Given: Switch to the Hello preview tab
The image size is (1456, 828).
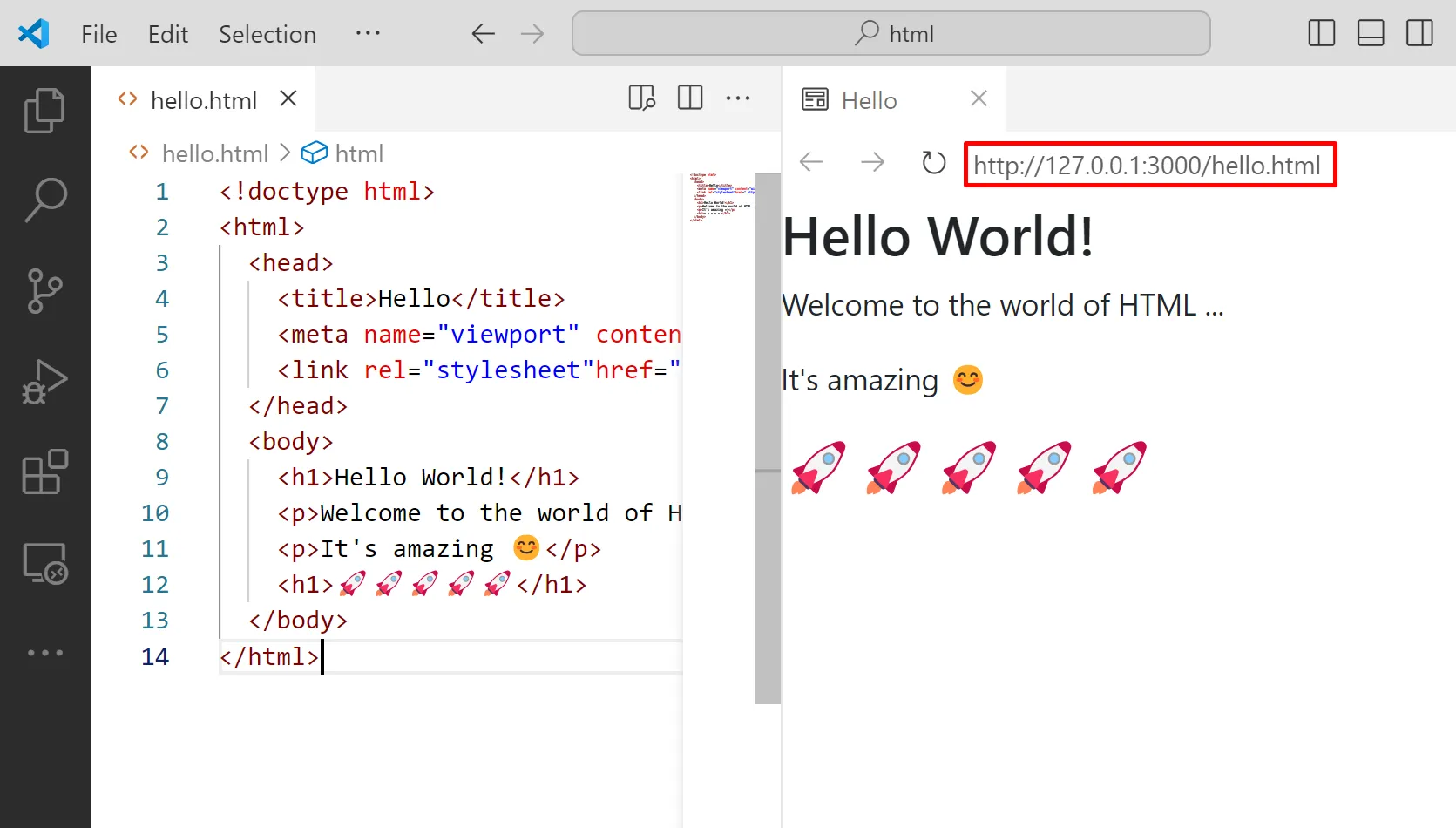Looking at the screenshot, I should tap(869, 100).
